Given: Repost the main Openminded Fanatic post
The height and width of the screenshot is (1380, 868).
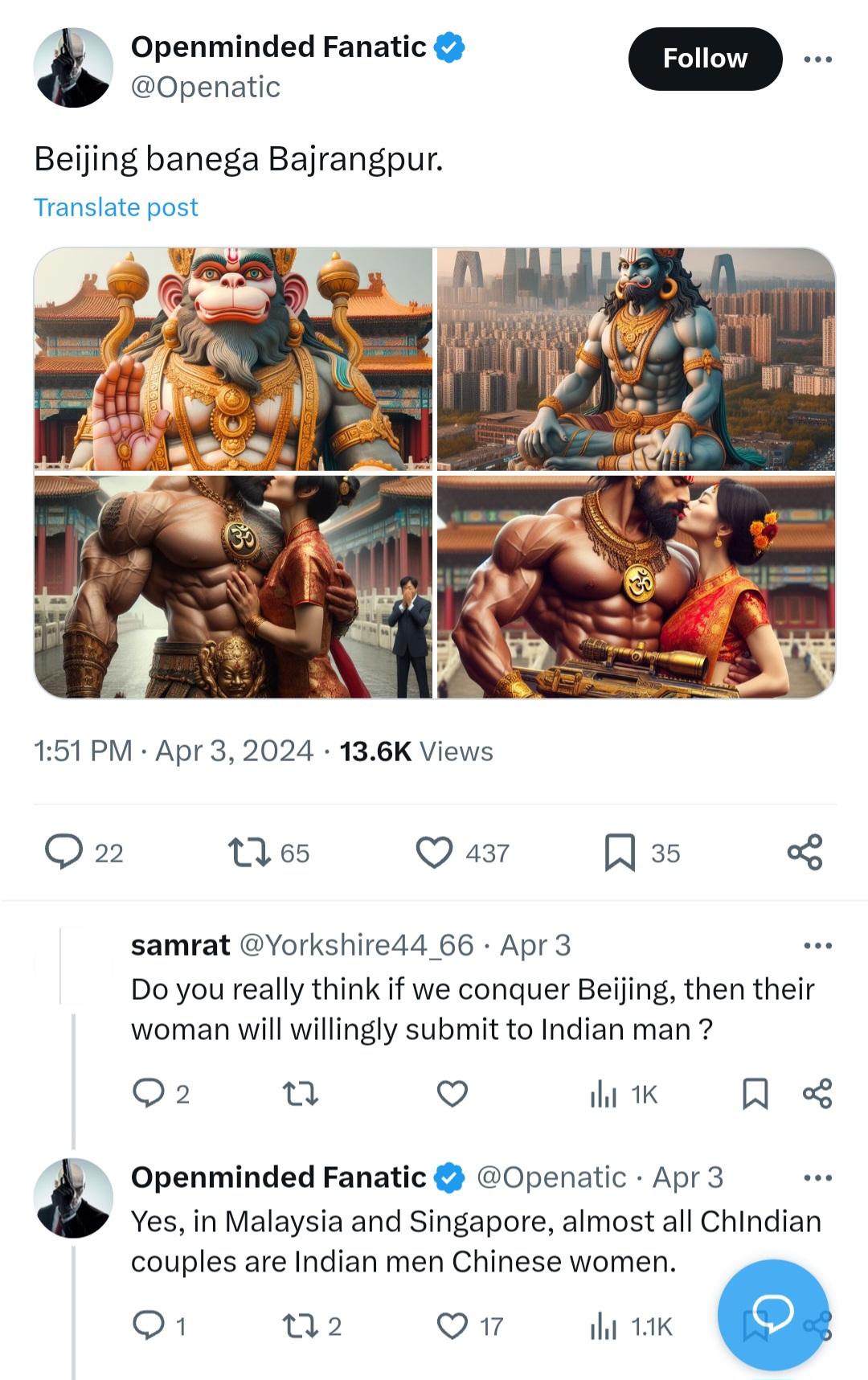Looking at the screenshot, I should [250, 852].
